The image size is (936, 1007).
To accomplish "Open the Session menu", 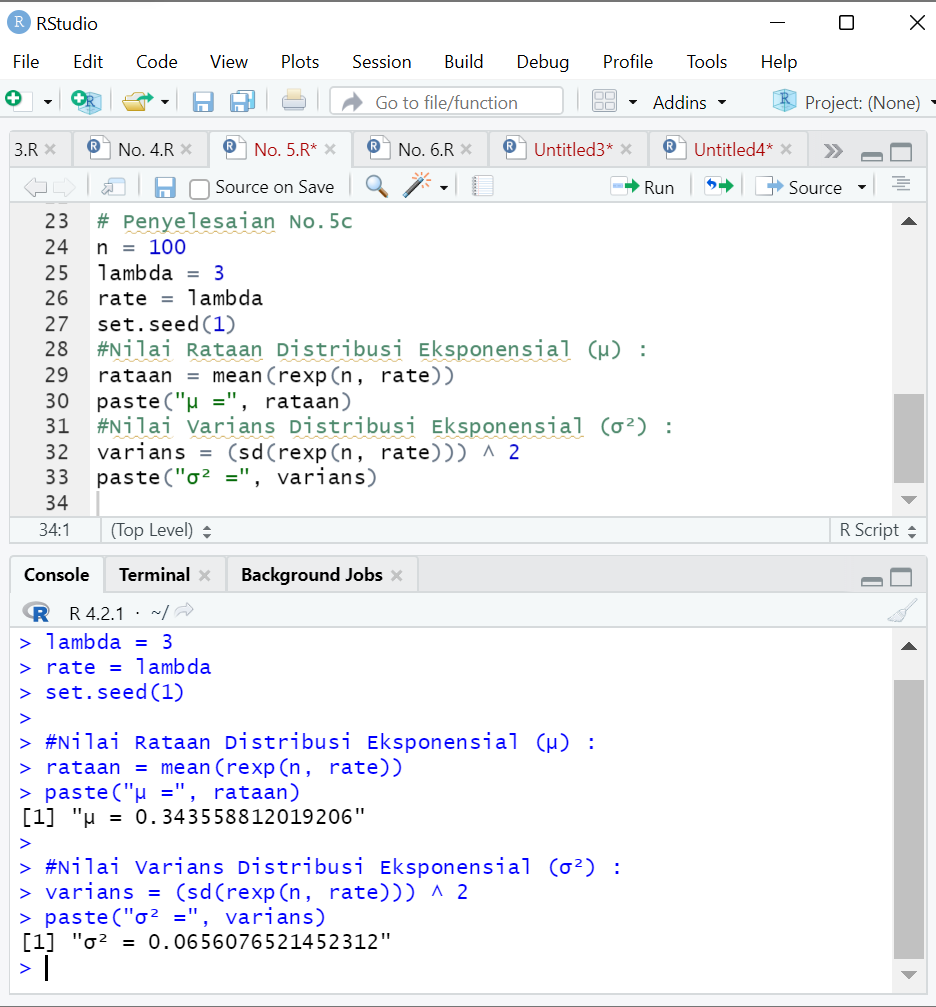I will click(381, 62).
